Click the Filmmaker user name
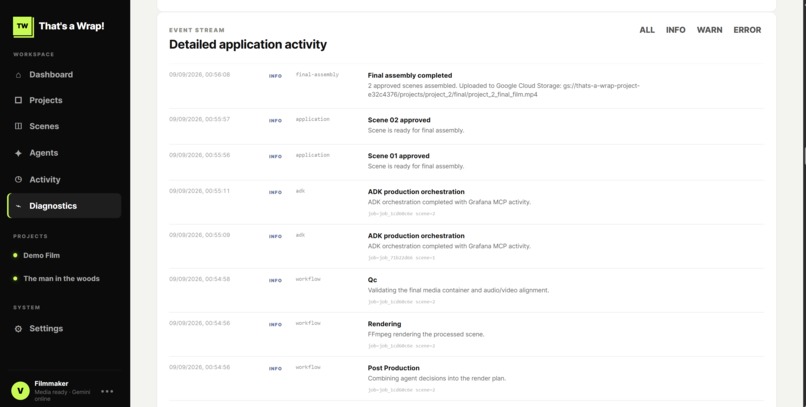806x407 pixels. (x=51, y=383)
